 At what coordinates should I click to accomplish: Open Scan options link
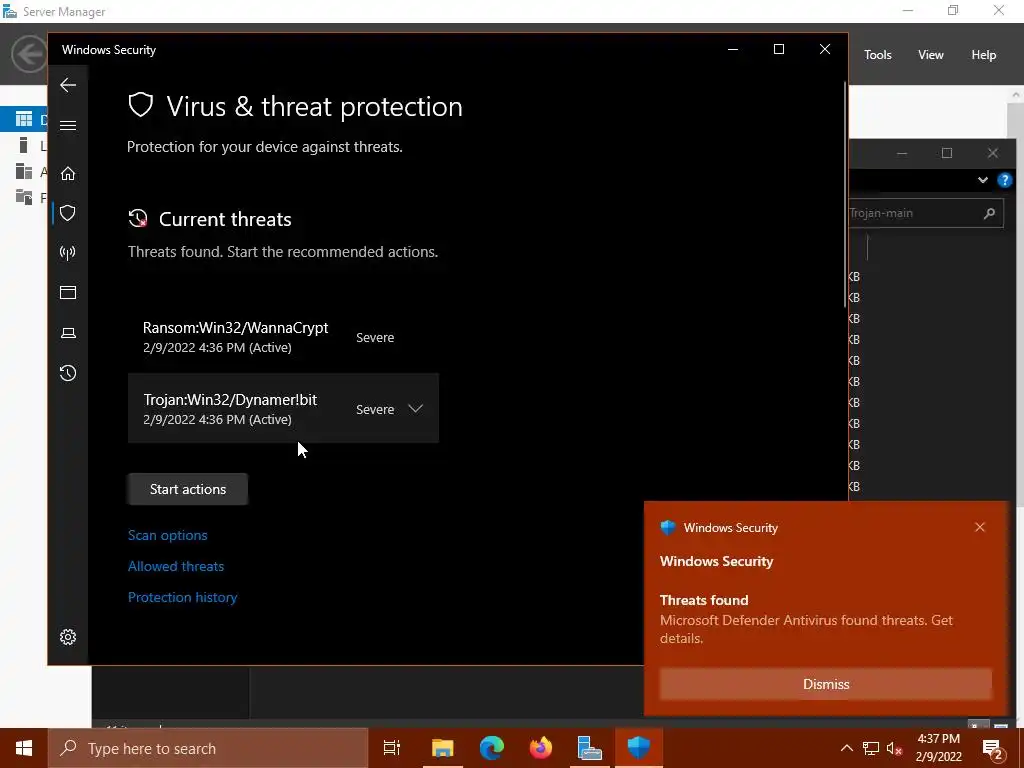coord(168,535)
